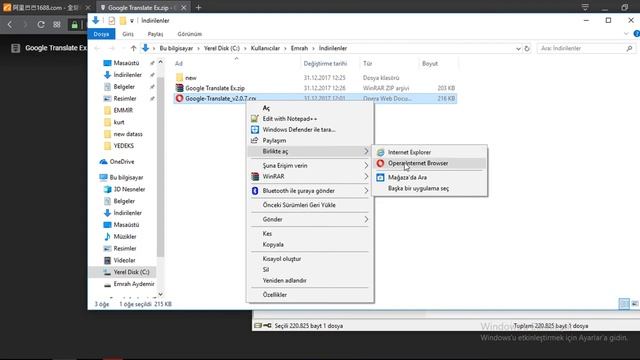Screen dimensions: 640x360
Task: Sort by Ad column header
Action: pyautogui.click(x=179, y=64)
